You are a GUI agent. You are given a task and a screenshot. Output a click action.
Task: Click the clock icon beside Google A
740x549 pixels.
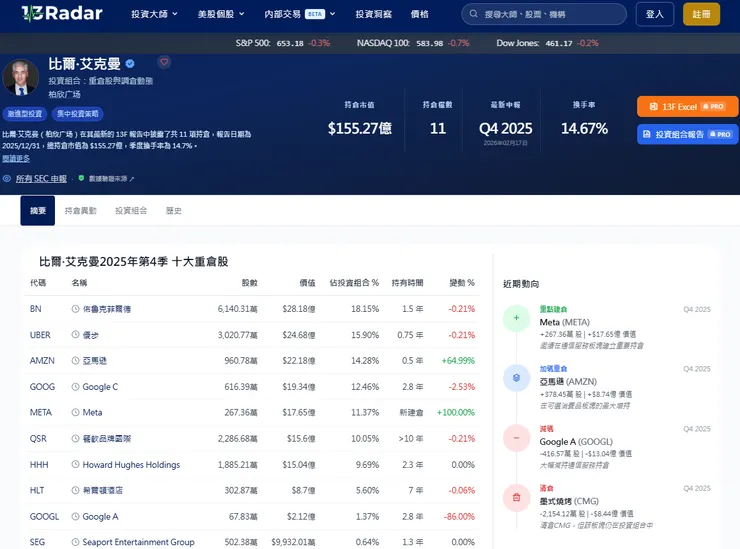point(75,516)
